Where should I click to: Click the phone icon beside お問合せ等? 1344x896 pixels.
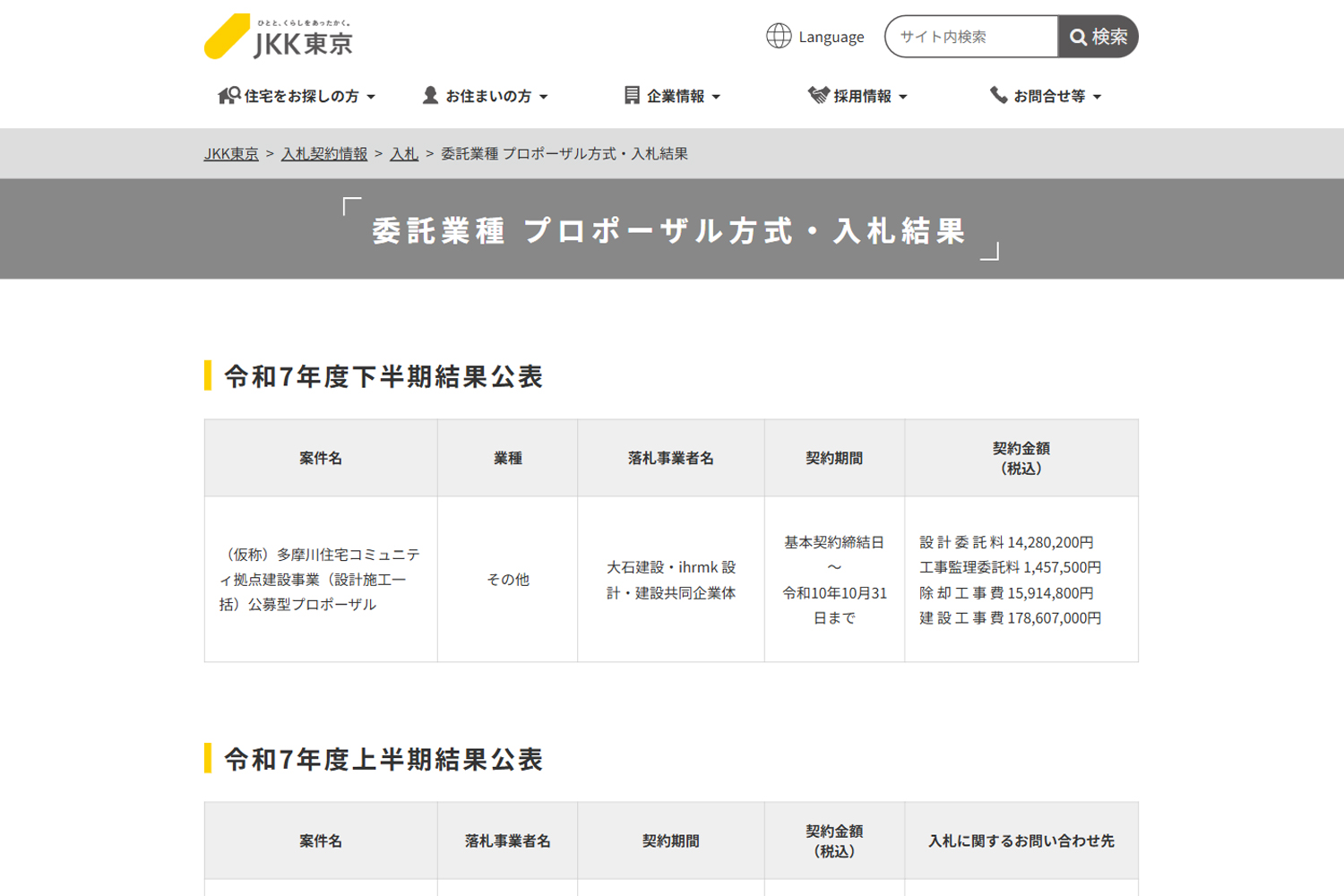pyautogui.click(x=998, y=96)
